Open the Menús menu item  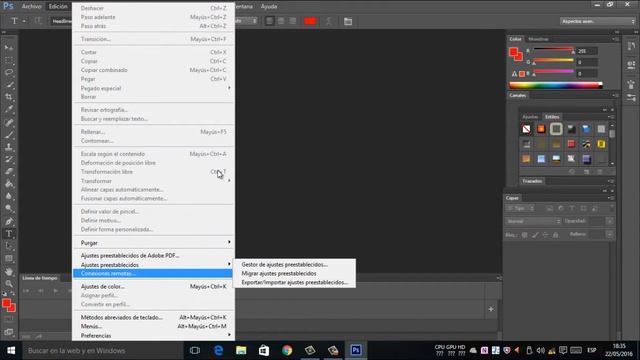(153, 326)
